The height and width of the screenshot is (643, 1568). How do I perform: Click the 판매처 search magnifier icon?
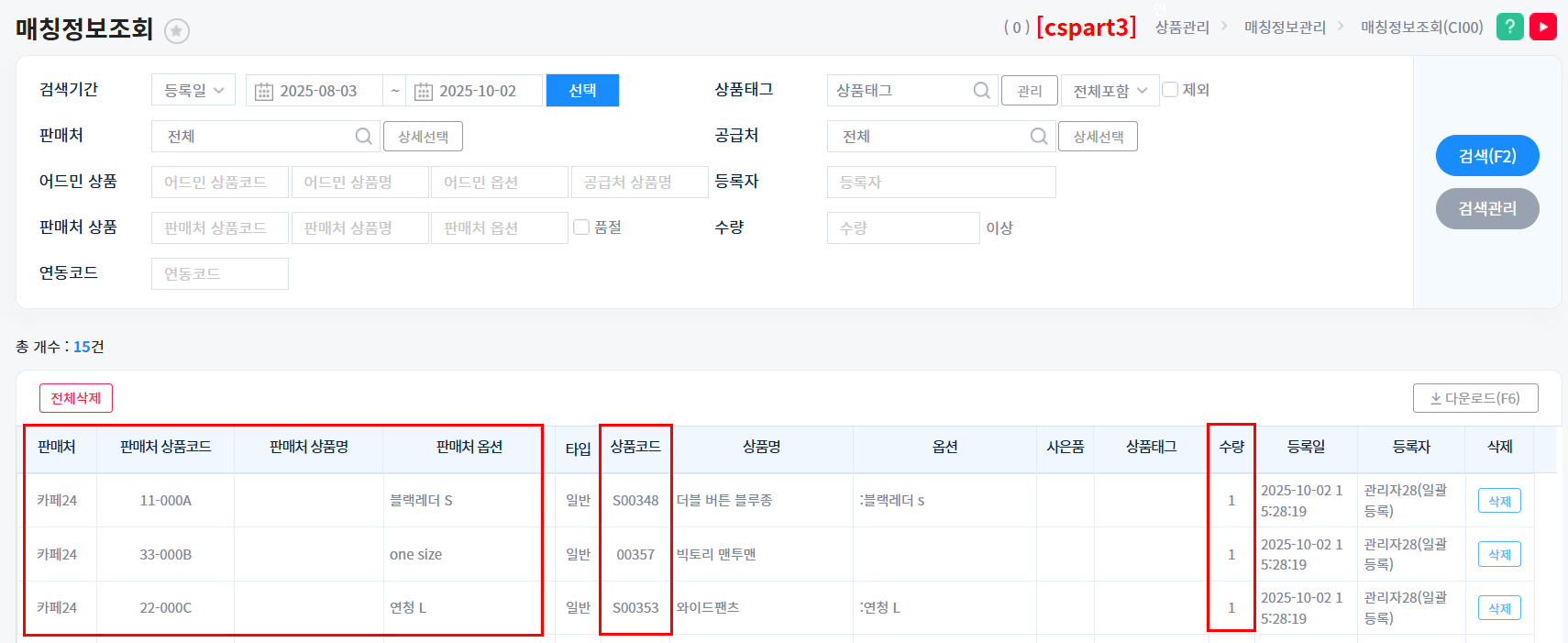pyautogui.click(x=363, y=136)
